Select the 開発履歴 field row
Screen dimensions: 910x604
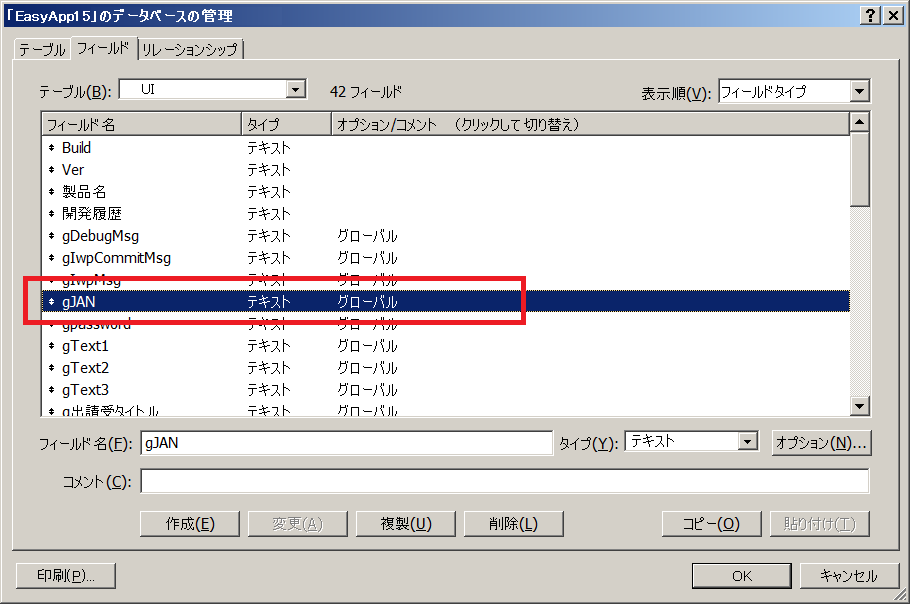pos(446,214)
